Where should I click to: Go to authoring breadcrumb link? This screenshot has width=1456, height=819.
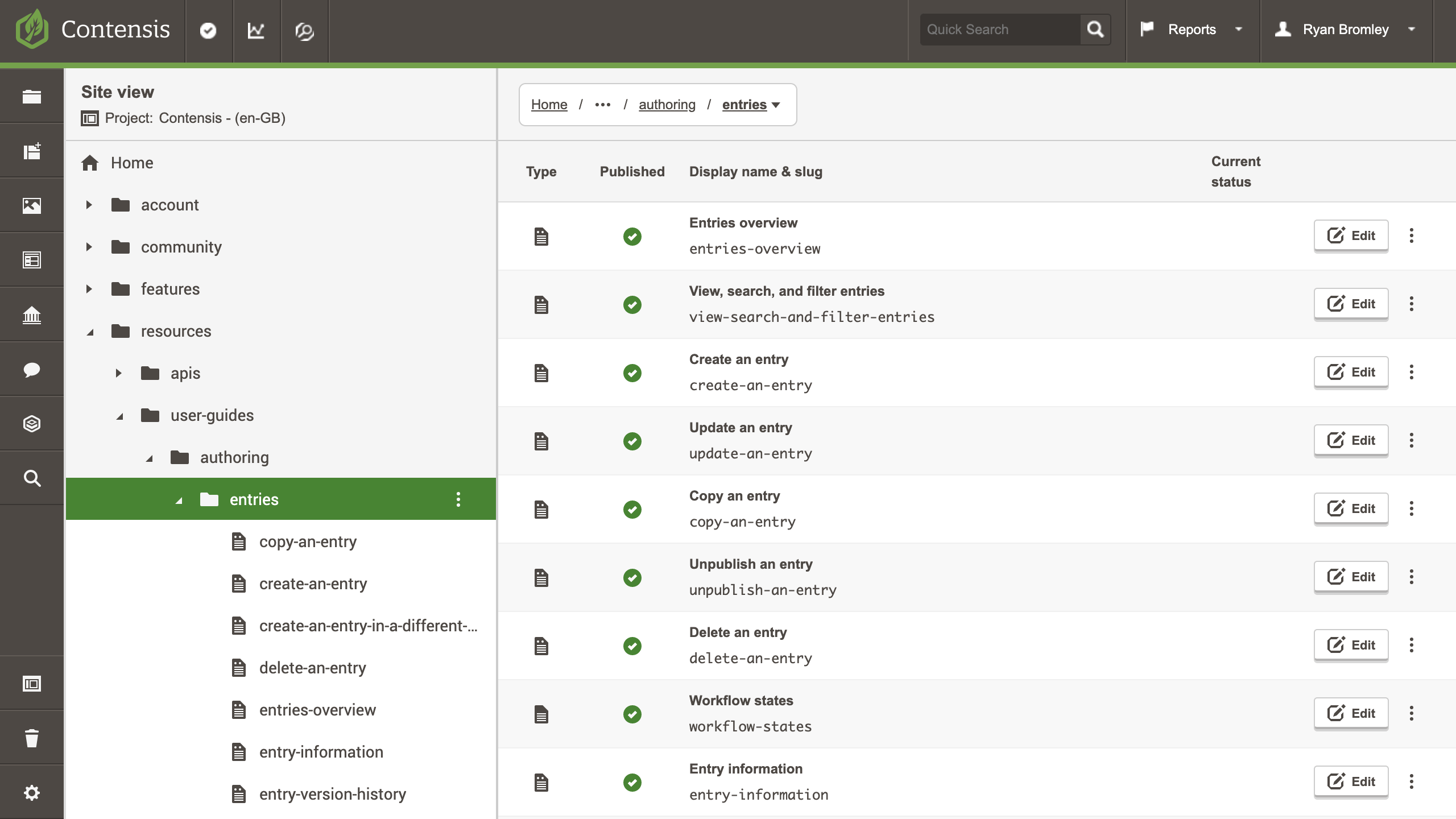(667, 105)
